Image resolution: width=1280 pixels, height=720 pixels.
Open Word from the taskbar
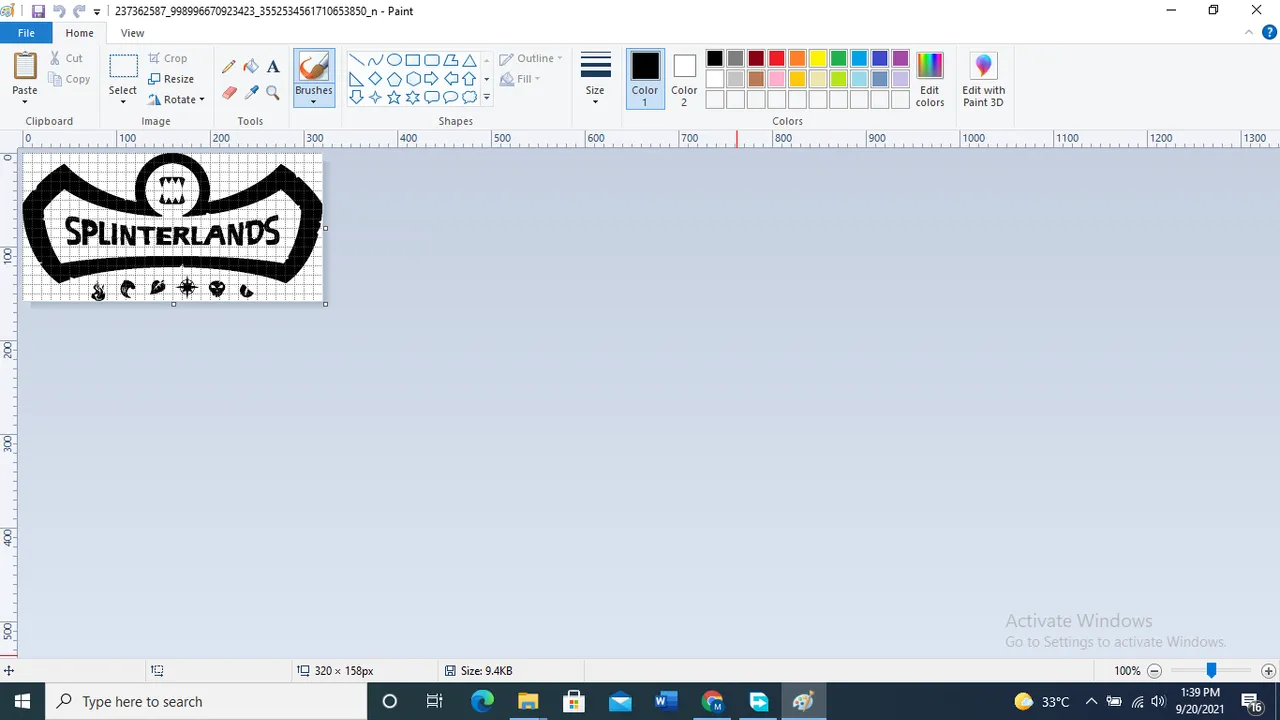pos(666,701)
